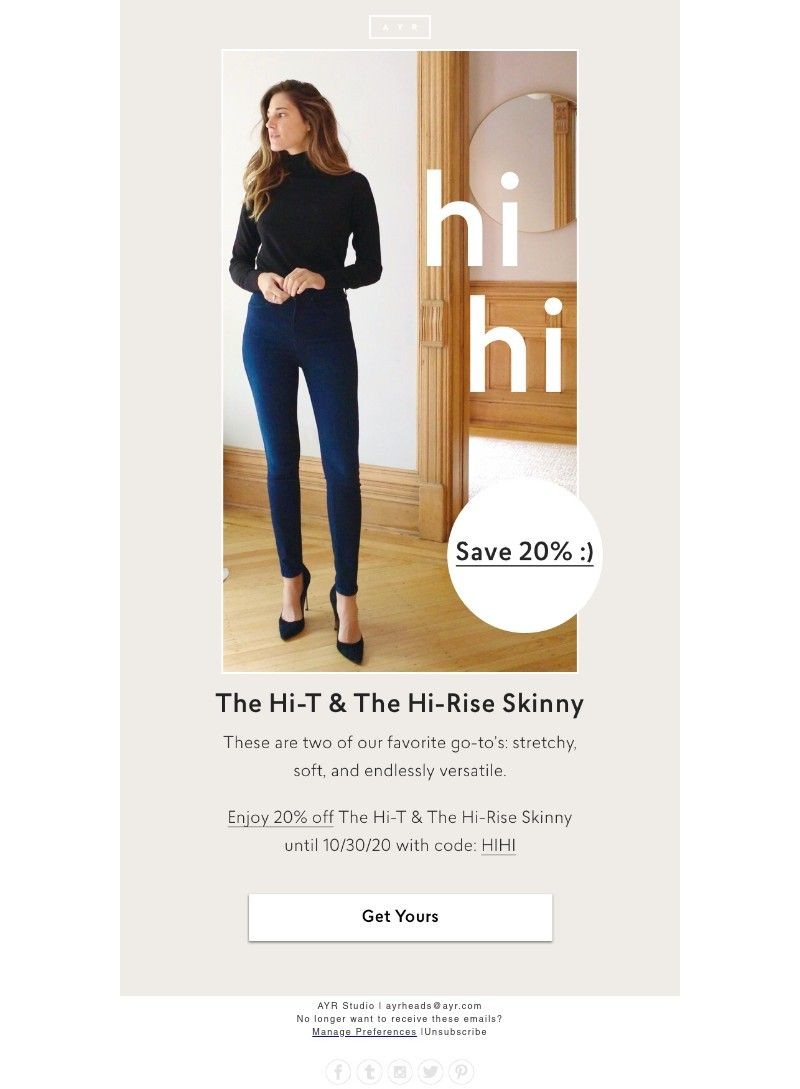800x1089 pixels.
Task: Click the Save 20% :) circle
Action: [524, 555]
